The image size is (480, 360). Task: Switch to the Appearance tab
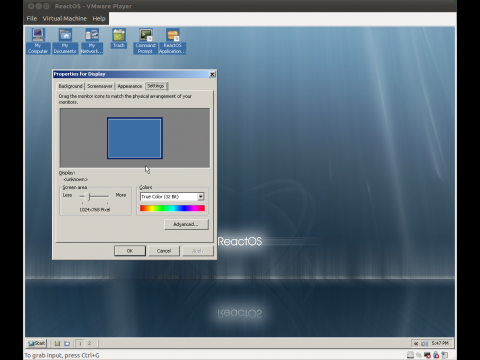click(x=130, y=86)
